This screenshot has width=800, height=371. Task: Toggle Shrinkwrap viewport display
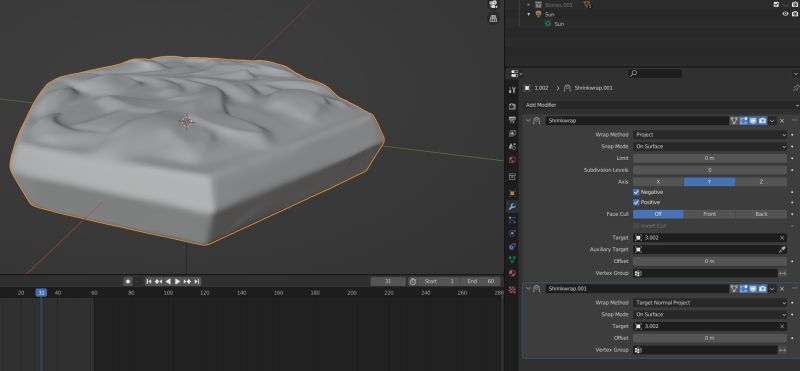(x=753, y=121)
